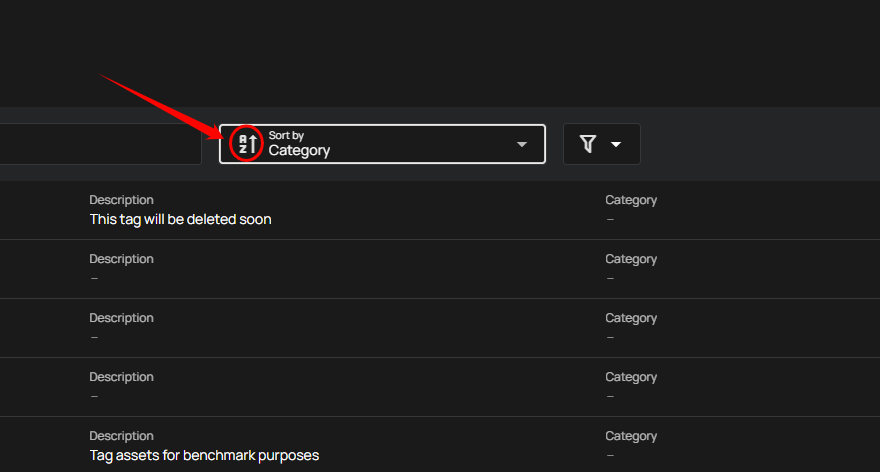Viewport: 880px width, 472px height.
Task: Click the empty Category dash in the "deleted soon" row
Action: click(610, 219)
